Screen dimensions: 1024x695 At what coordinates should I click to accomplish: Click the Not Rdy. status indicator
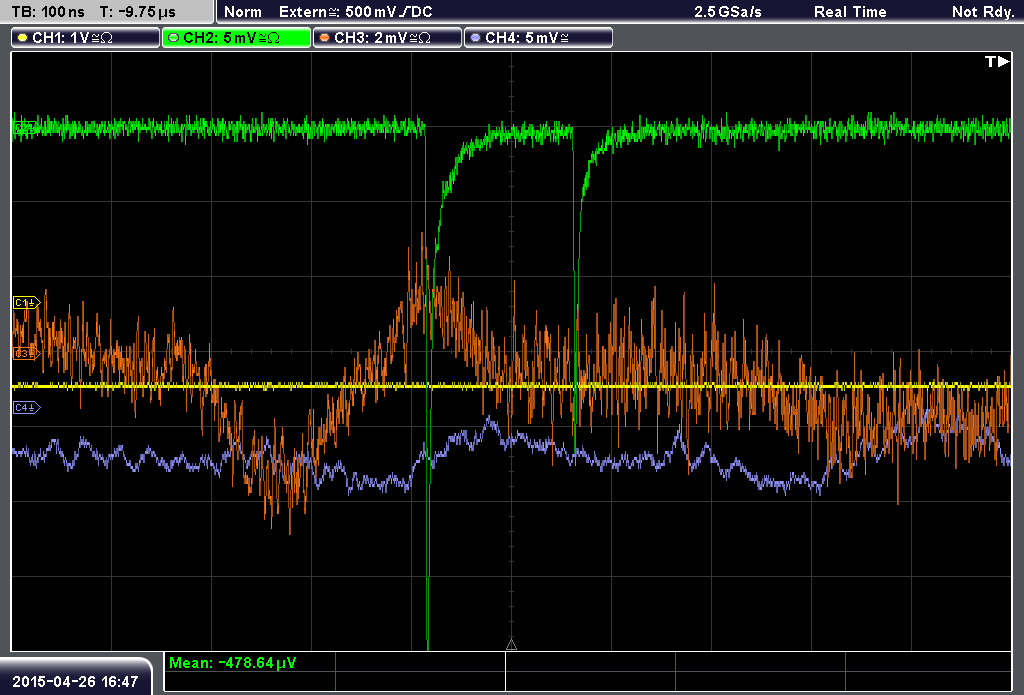coord(982,12)
